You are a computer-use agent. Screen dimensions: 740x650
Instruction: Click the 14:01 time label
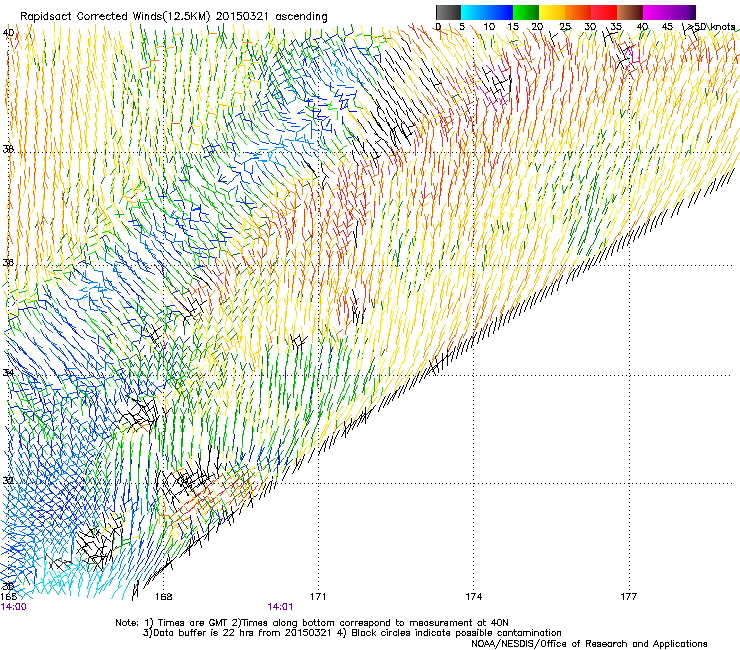point(280,607)
